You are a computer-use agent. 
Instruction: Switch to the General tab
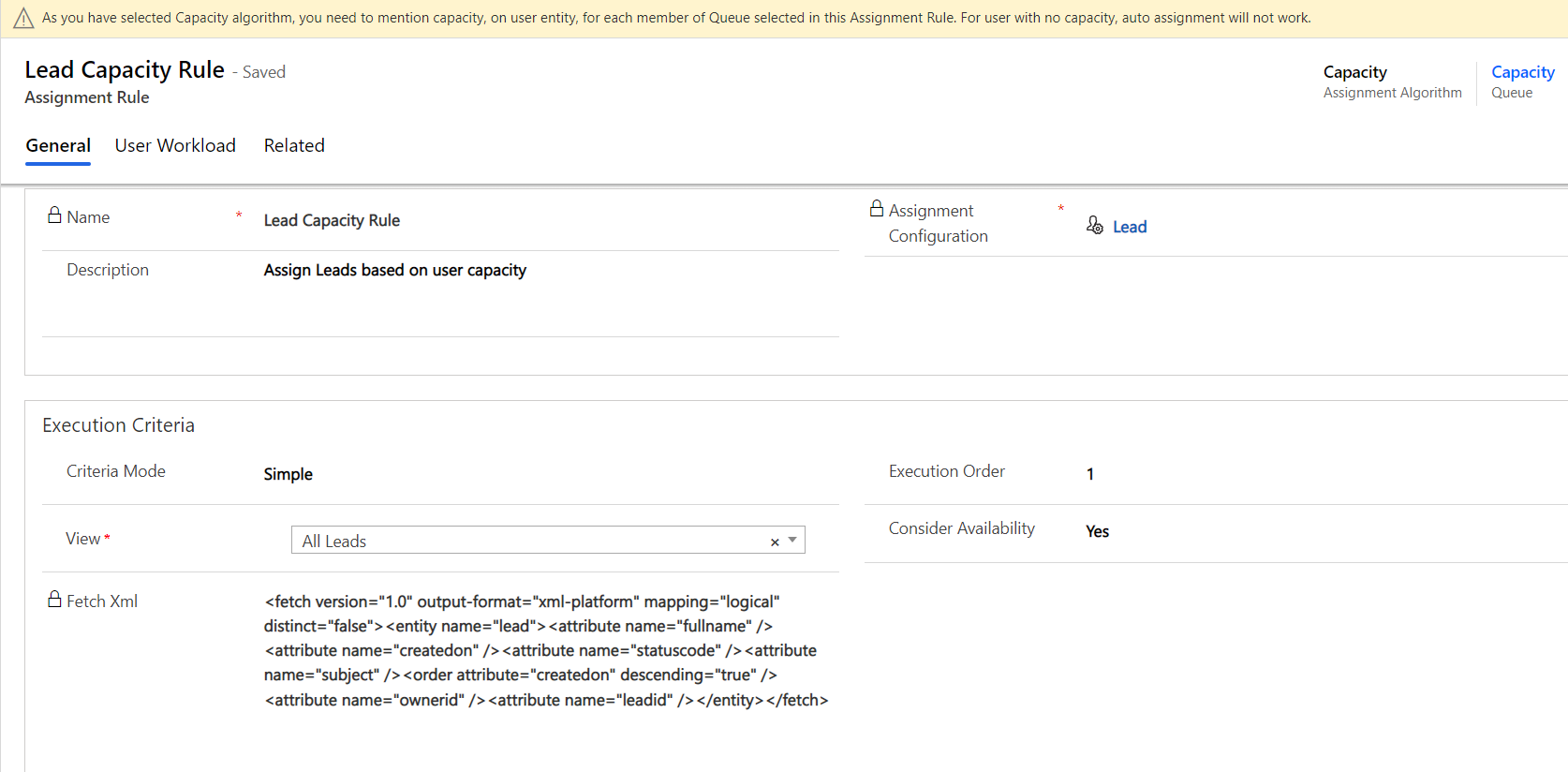pos(58,146)
